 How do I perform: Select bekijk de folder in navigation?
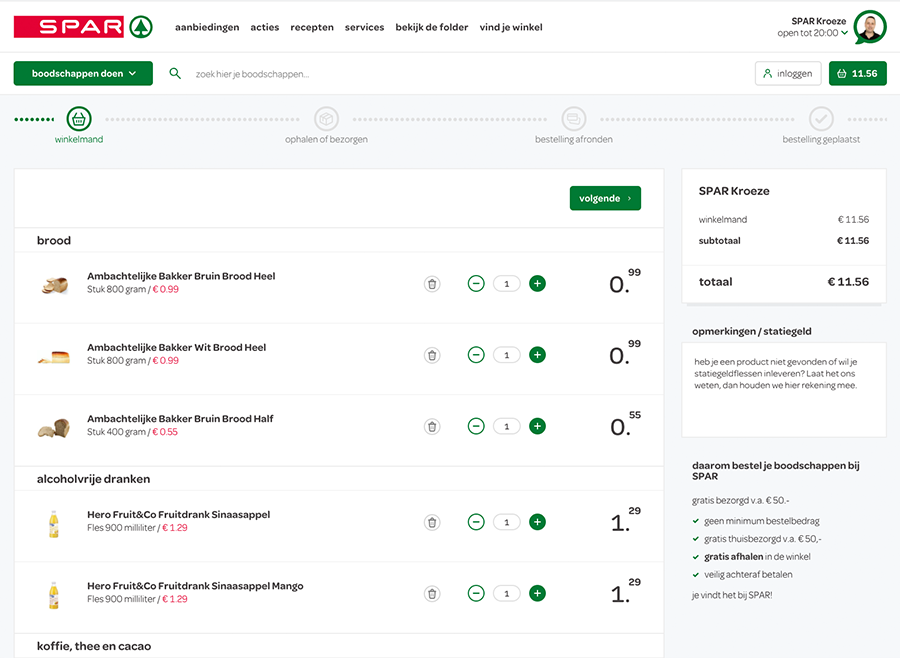click(432, 27)
